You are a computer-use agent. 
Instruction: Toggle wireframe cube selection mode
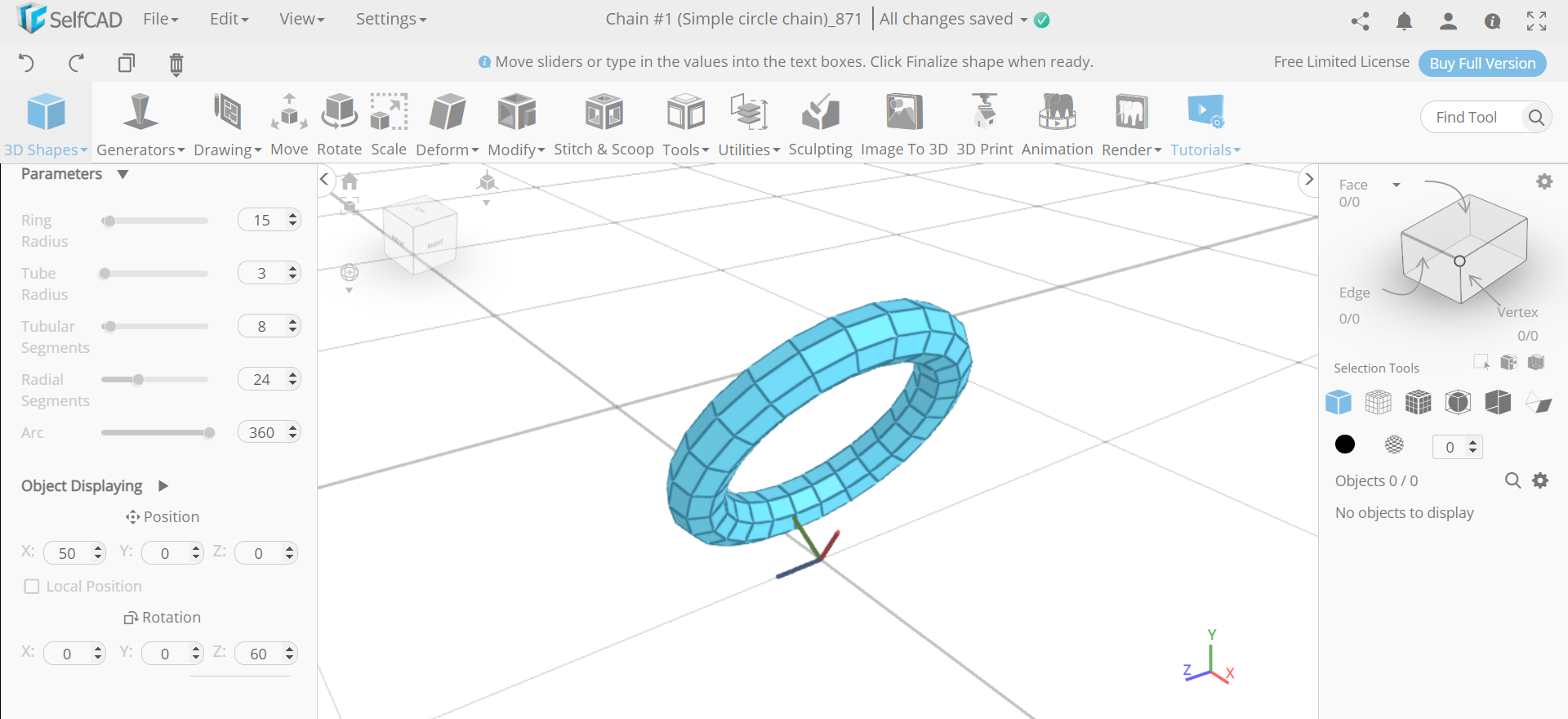pos(1379,402)
